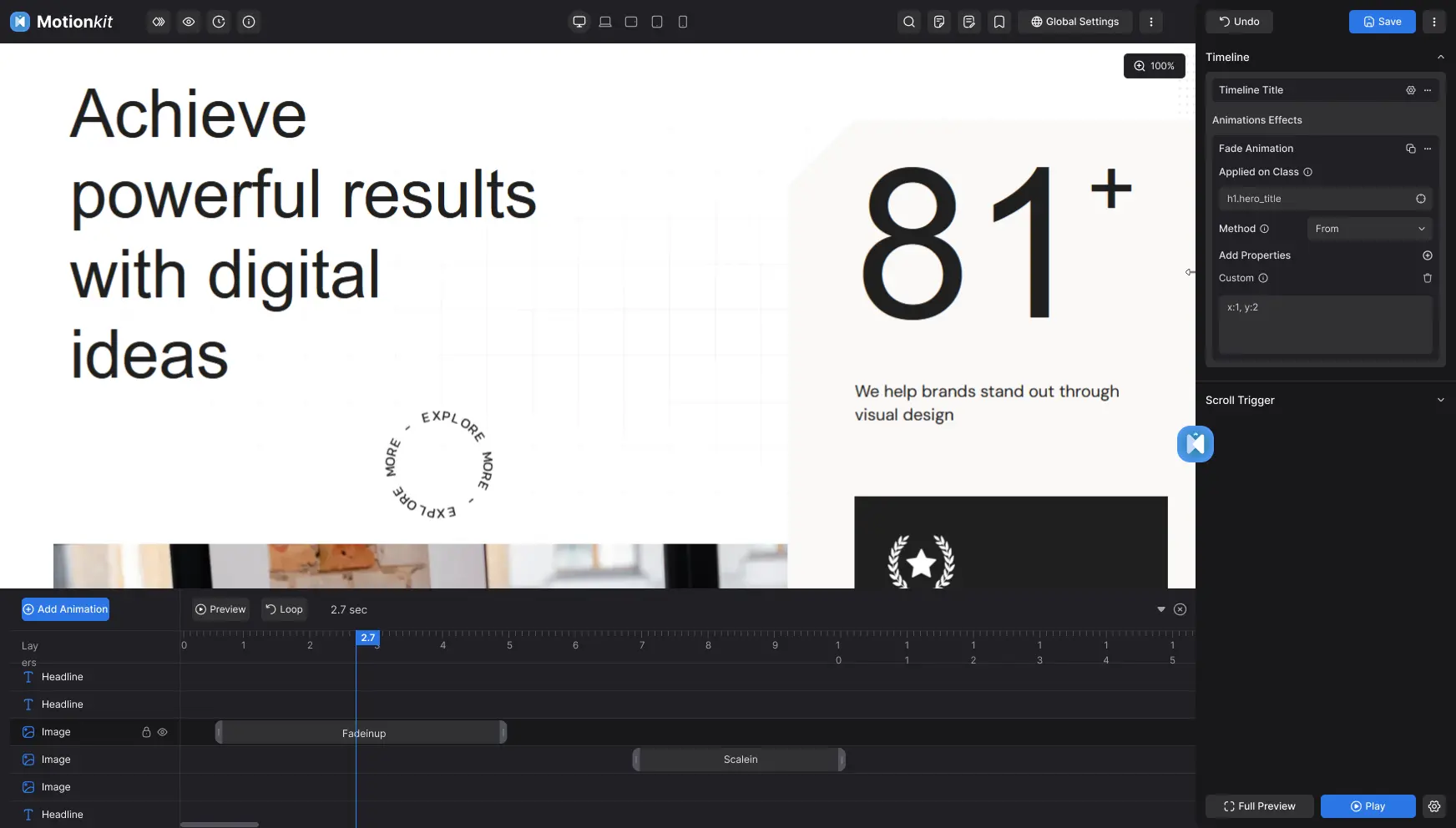Open the history clock icon
1456x828 pixels.
click(x=219, y=22)
